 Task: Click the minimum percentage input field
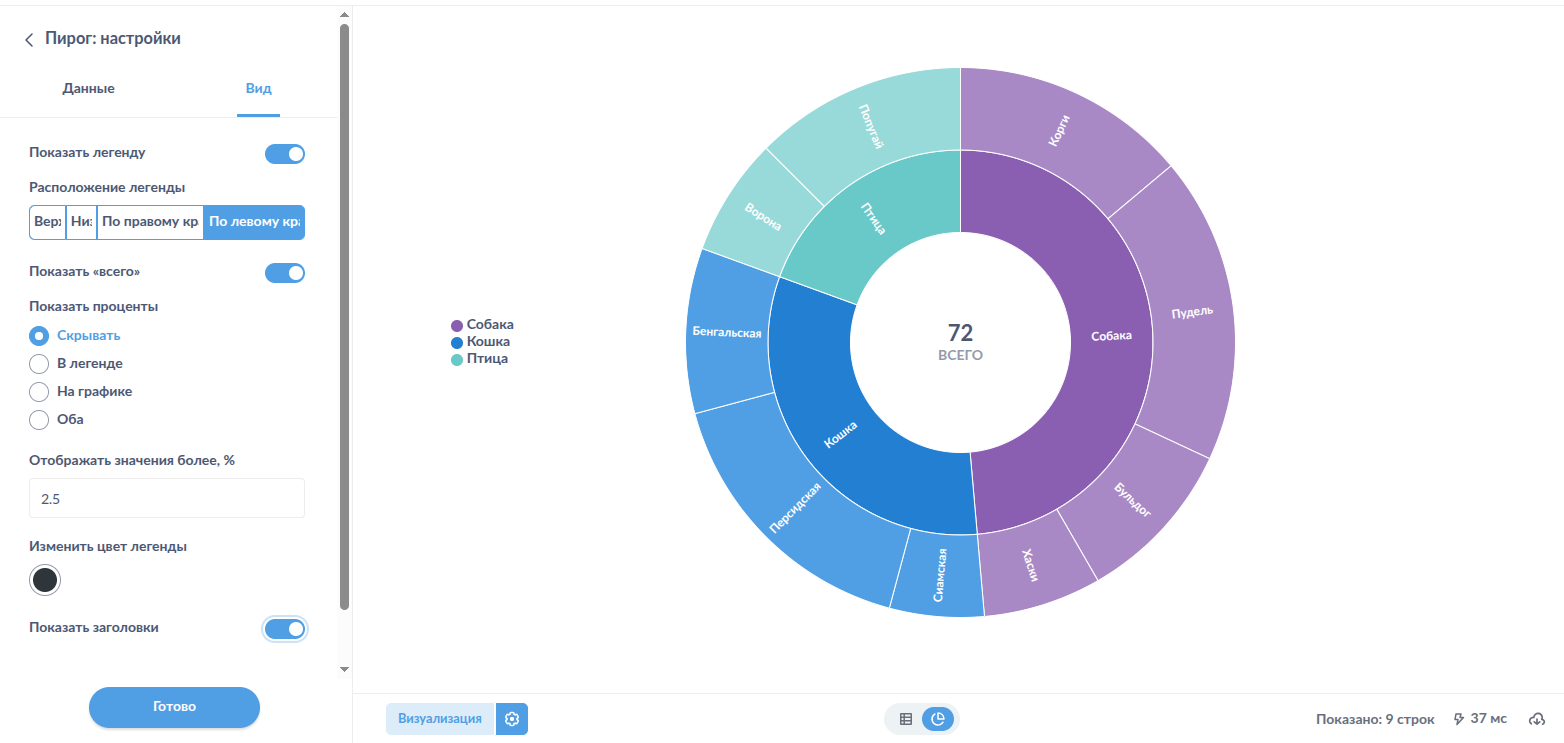(167, 498)
